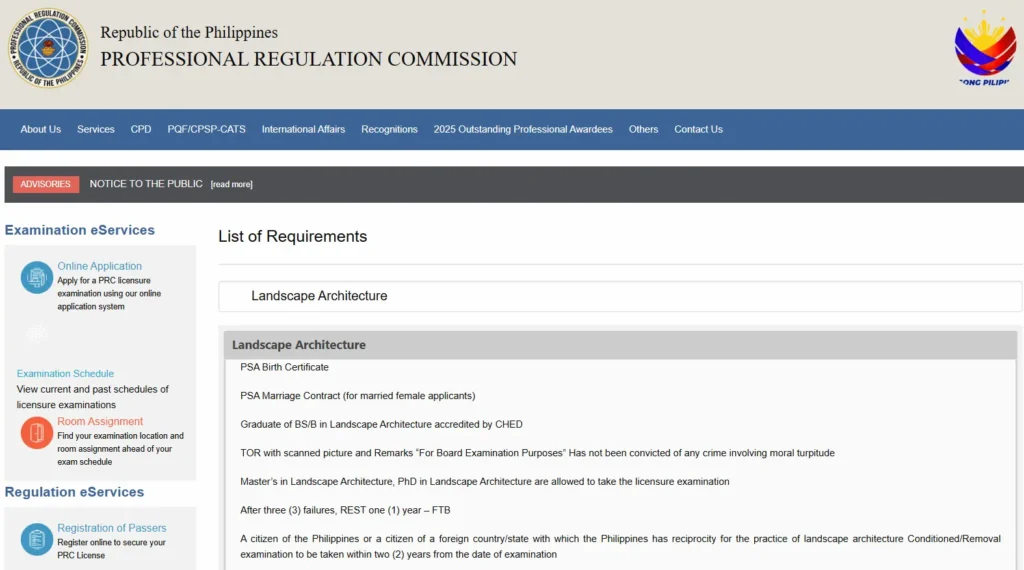Image resolution: width=1024 pixels, height=570 pixels.
Task: Open the International Affairs menu
Action: click(303, 129)
